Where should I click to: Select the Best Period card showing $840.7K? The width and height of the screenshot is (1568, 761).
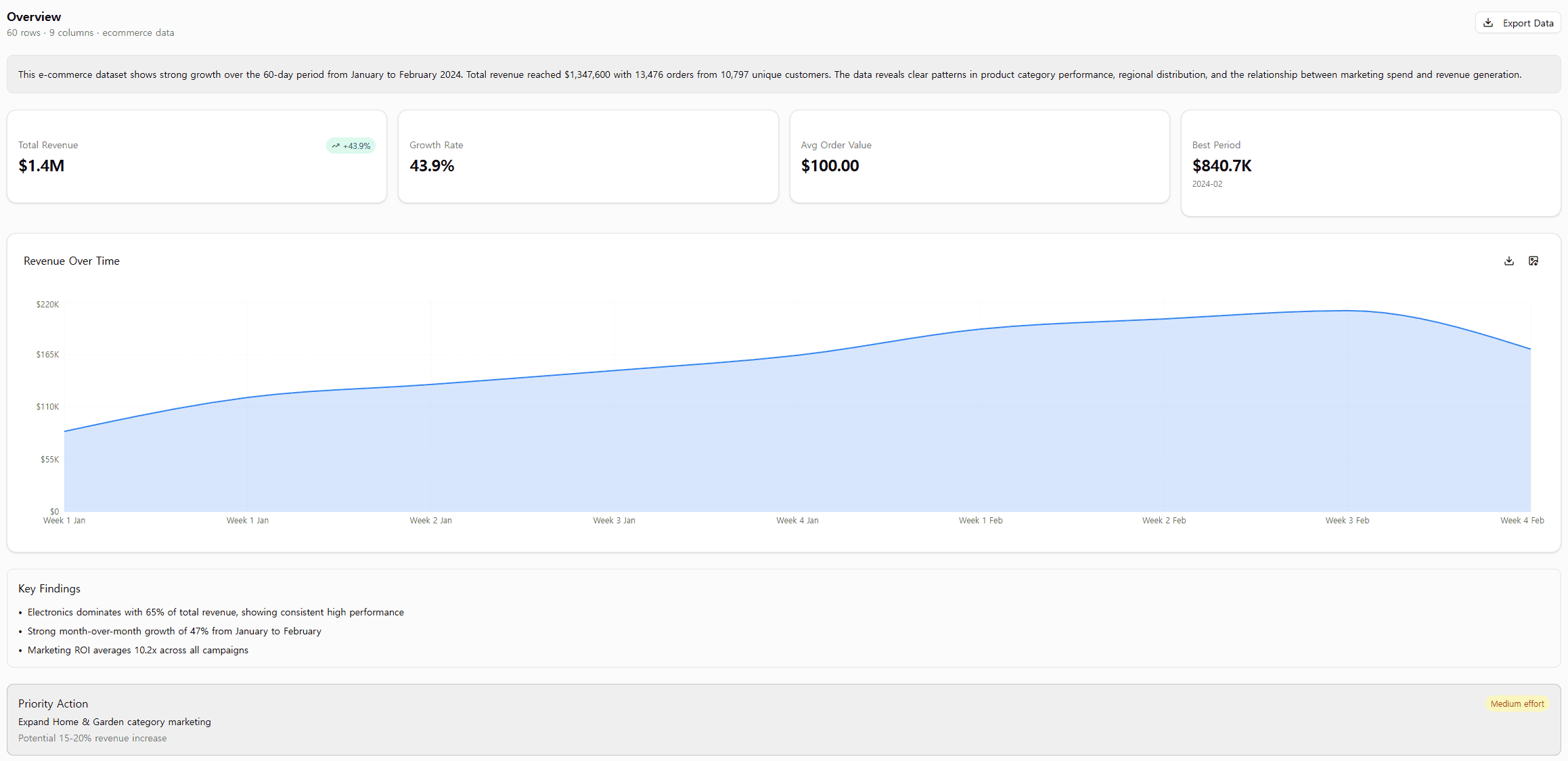1370,161
